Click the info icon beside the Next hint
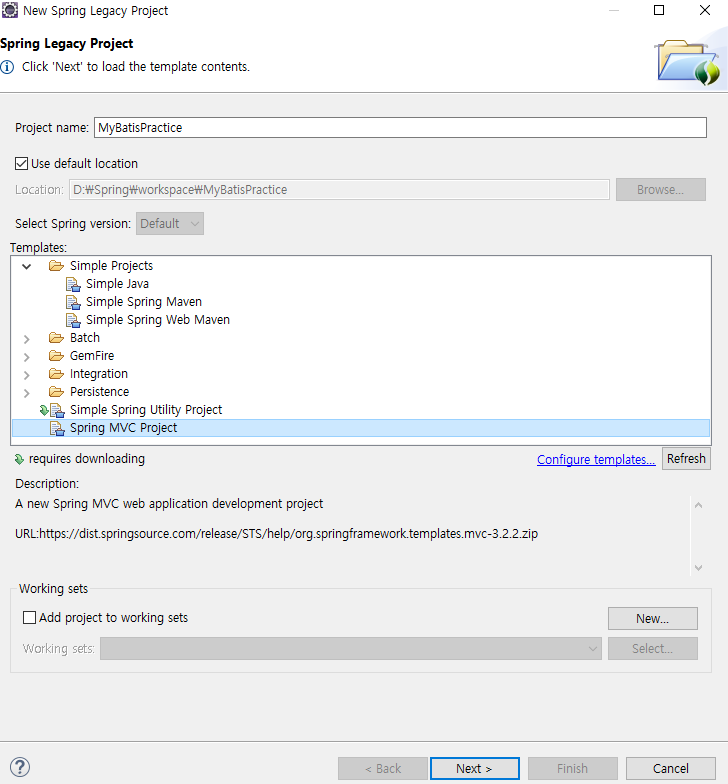 coord(7,67)
